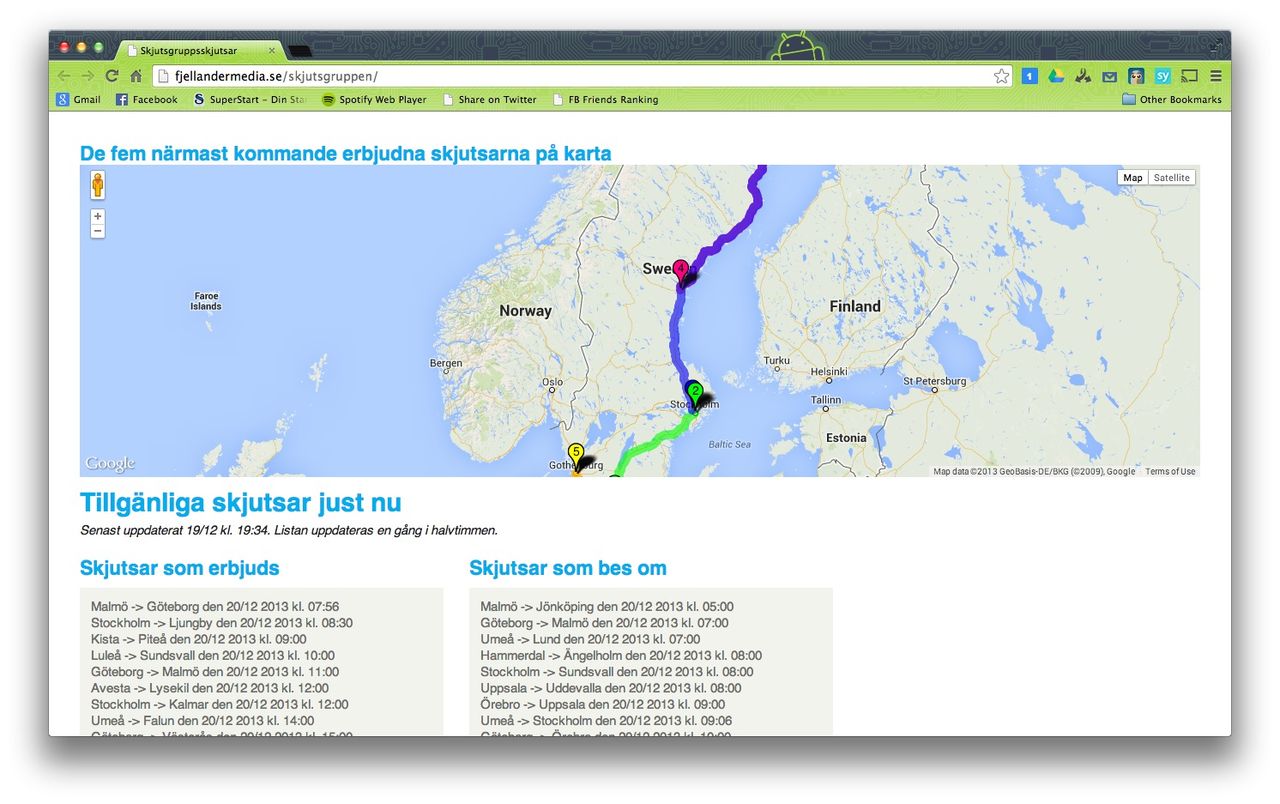Screen dimensions: 1280x804
Task: Click the 'Hammerdal -> Ängelholm' ride request
Action: 621,655
